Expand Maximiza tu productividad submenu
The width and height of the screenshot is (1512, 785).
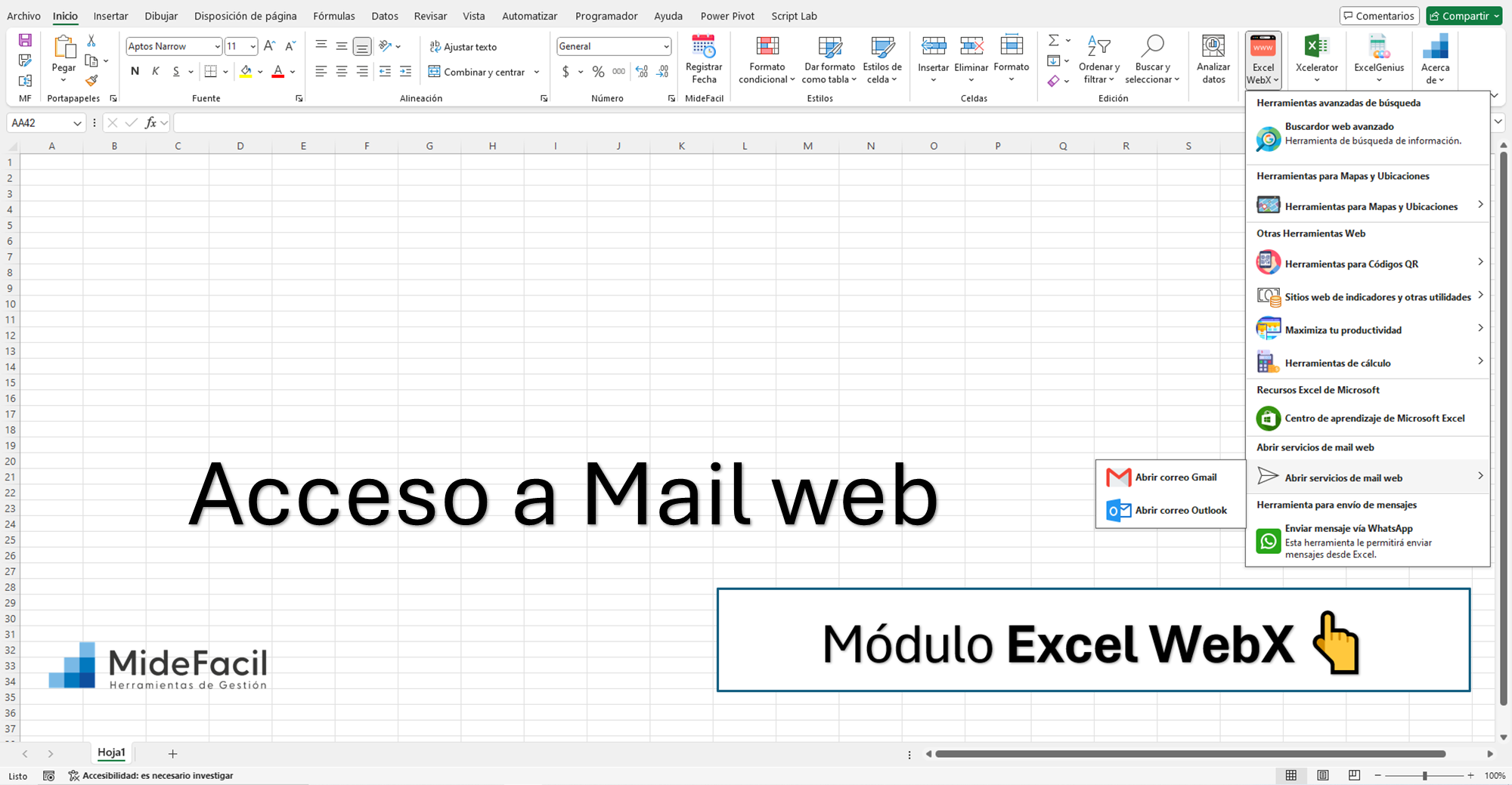pos(1368,330)
